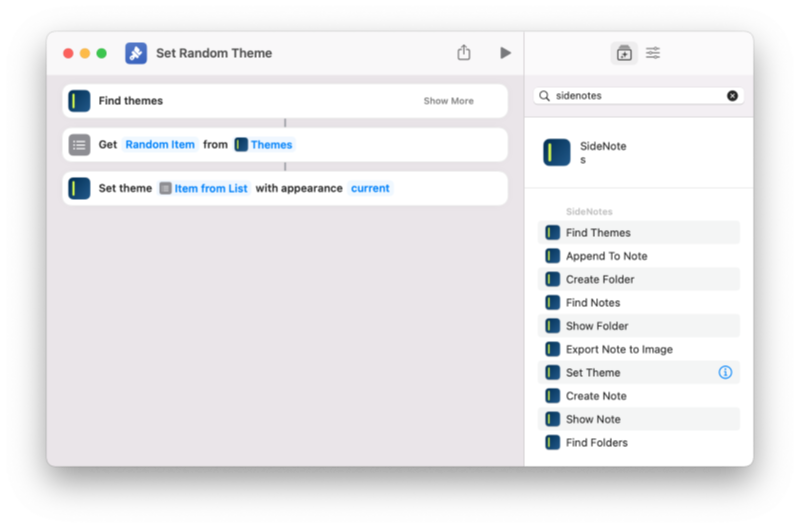Click the icon beside Show Note
Viewport: 800px width, 528px height.
point(553,419)
